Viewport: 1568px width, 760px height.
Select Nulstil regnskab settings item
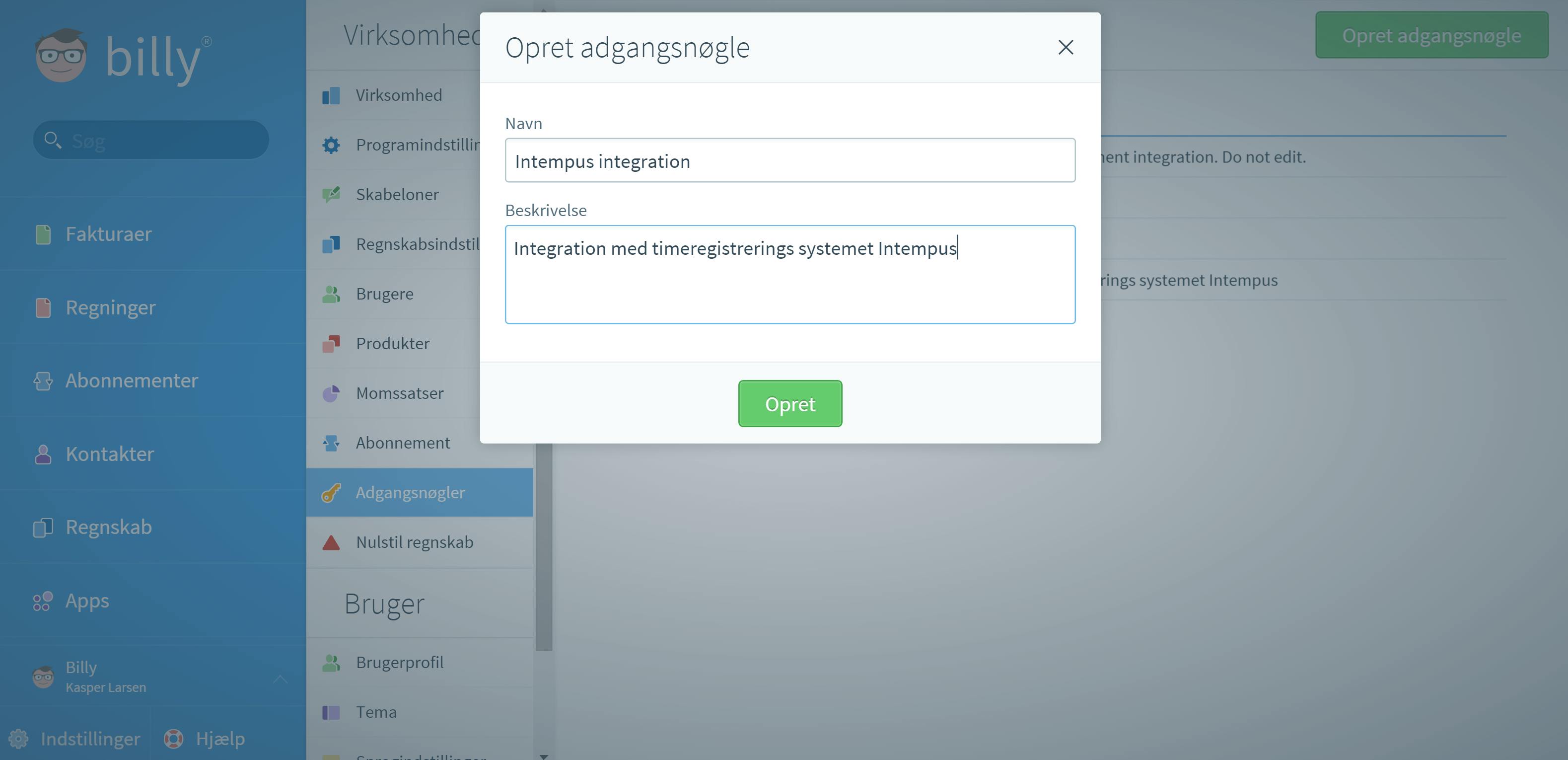(x=420, y=542)
